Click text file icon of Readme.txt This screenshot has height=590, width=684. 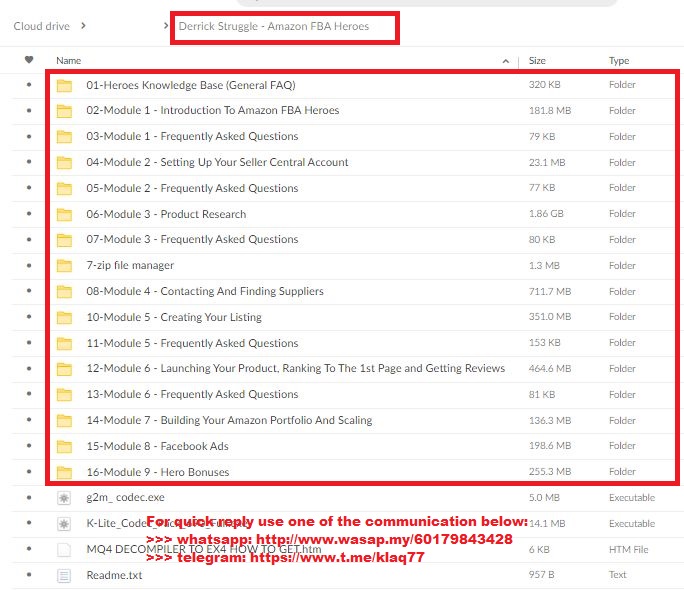(64, 576)
